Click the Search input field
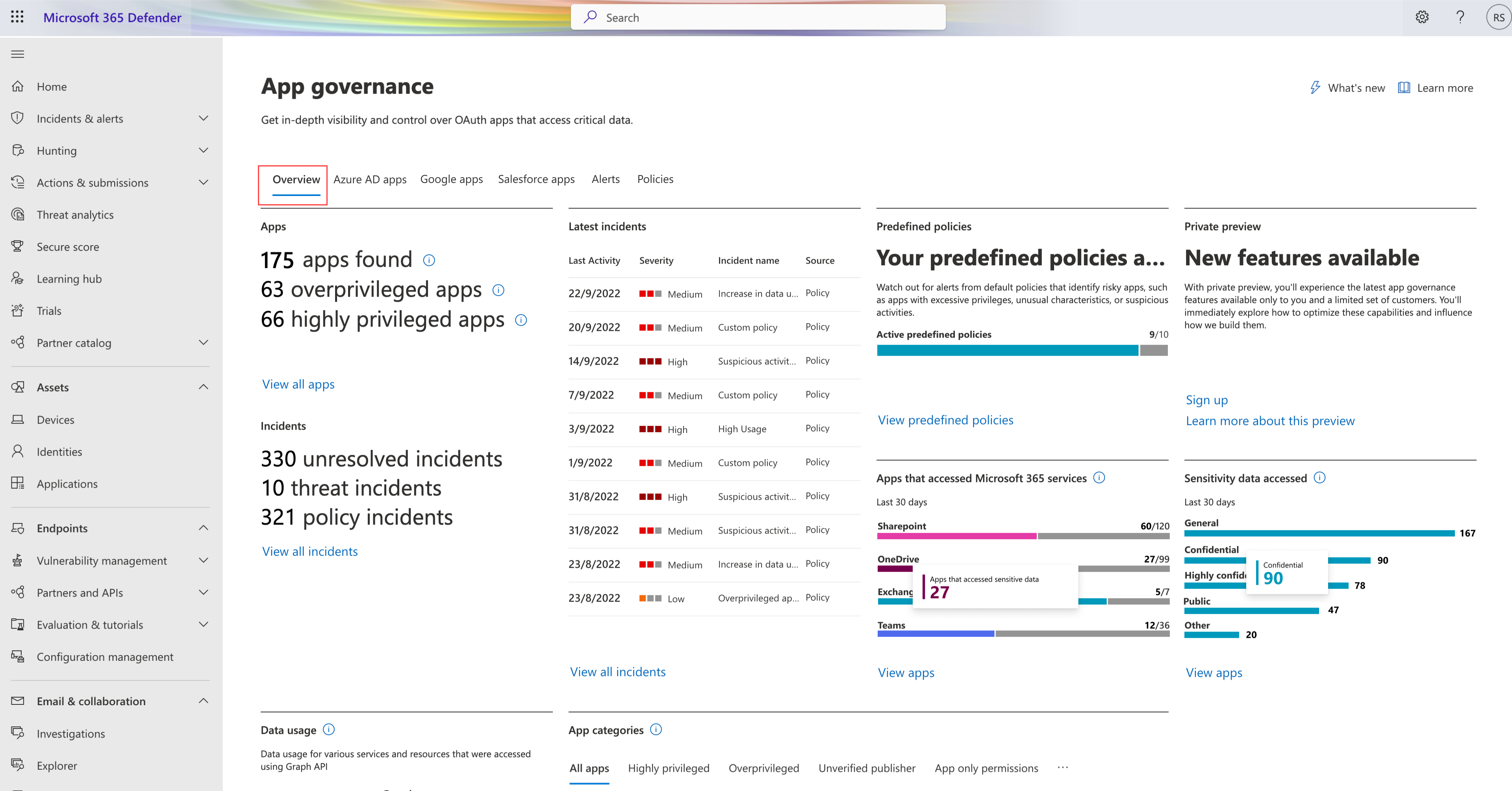Screen dimensions: 1512x791 (x=756, y=17)
